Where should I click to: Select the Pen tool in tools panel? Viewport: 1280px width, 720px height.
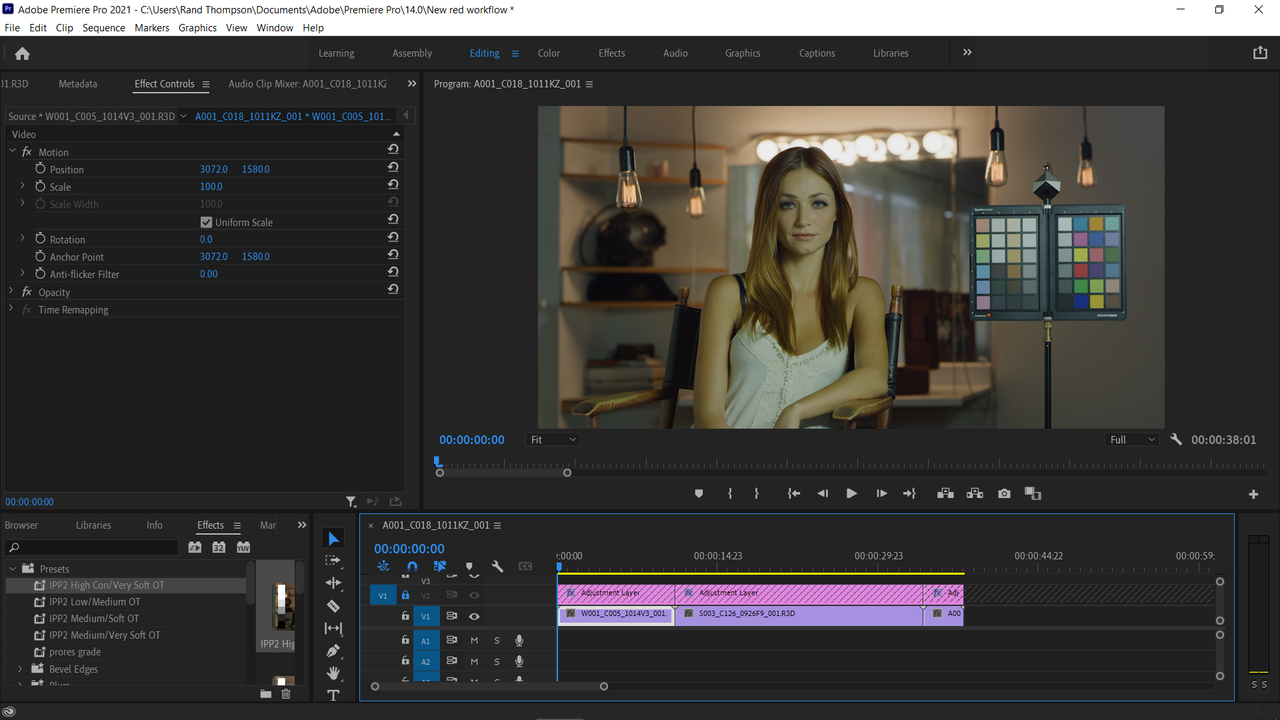point(334,651)
